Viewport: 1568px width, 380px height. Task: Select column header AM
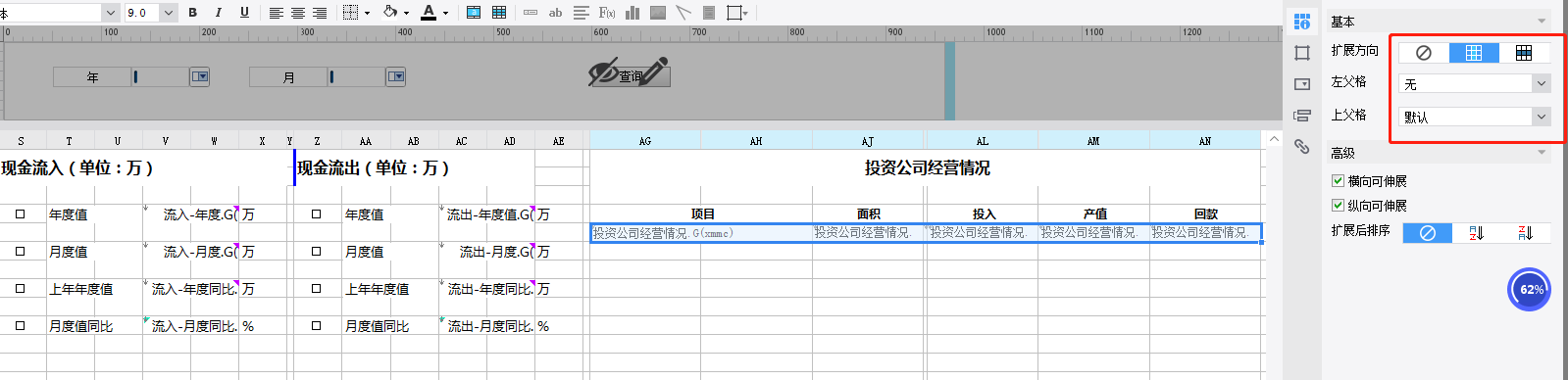click(x=1093, y=141)
